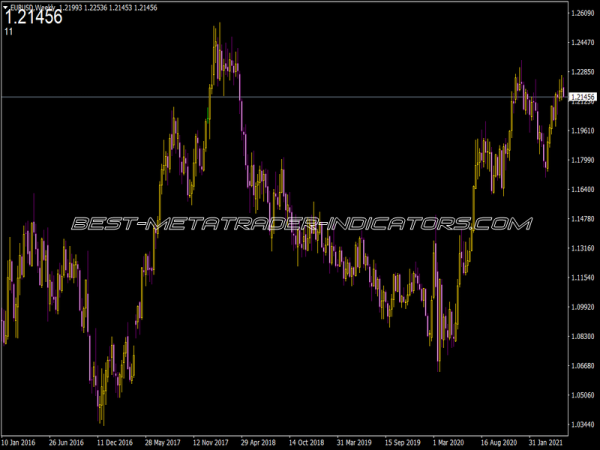The width and height of the screenshot is (600, 450).
Task: Click the 1.24470 price scale label
Action: pos(583,42)
